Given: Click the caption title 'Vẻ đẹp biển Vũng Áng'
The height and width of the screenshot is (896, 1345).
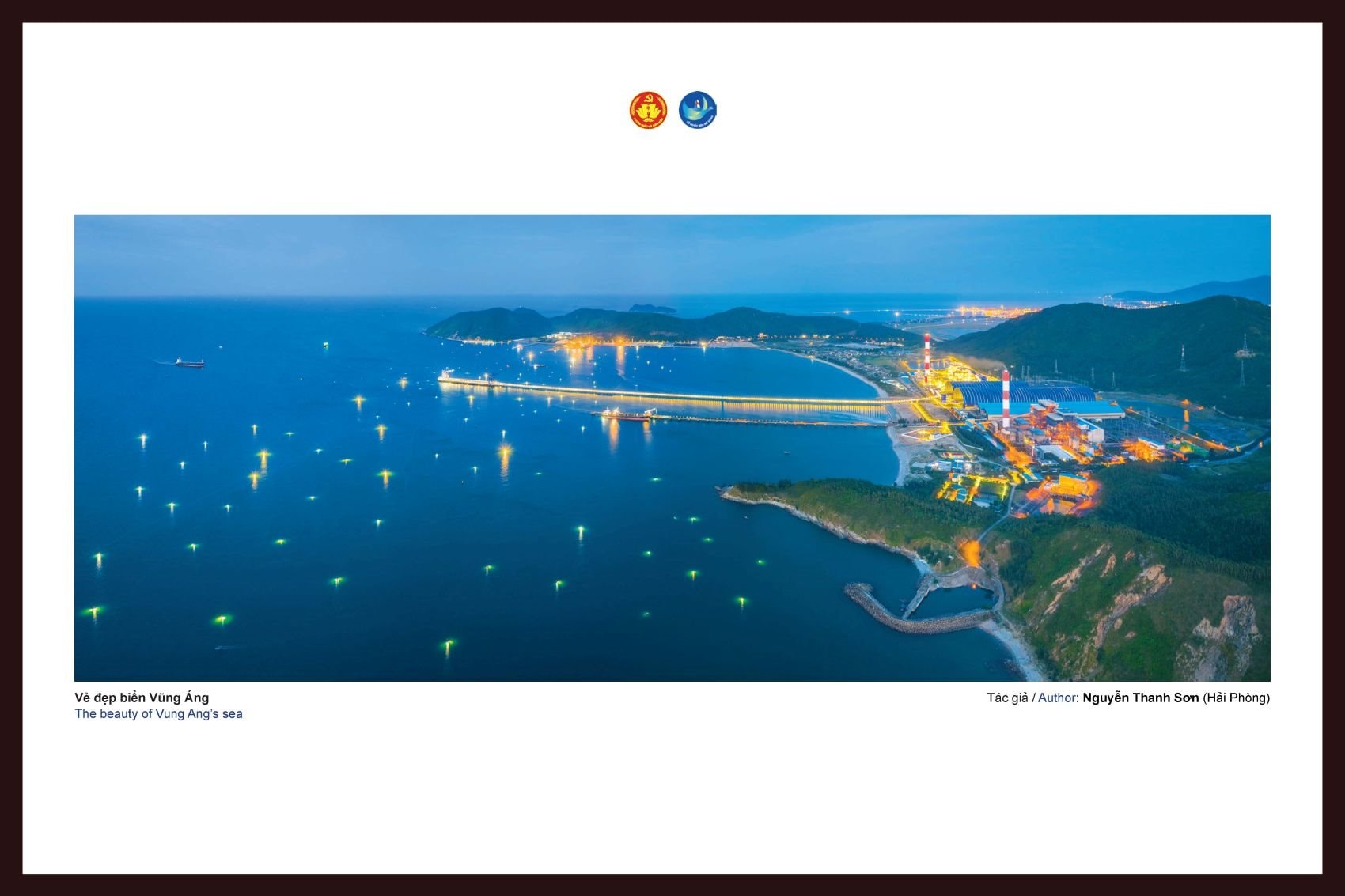Looking at the screenshot, I should point(142,698).
